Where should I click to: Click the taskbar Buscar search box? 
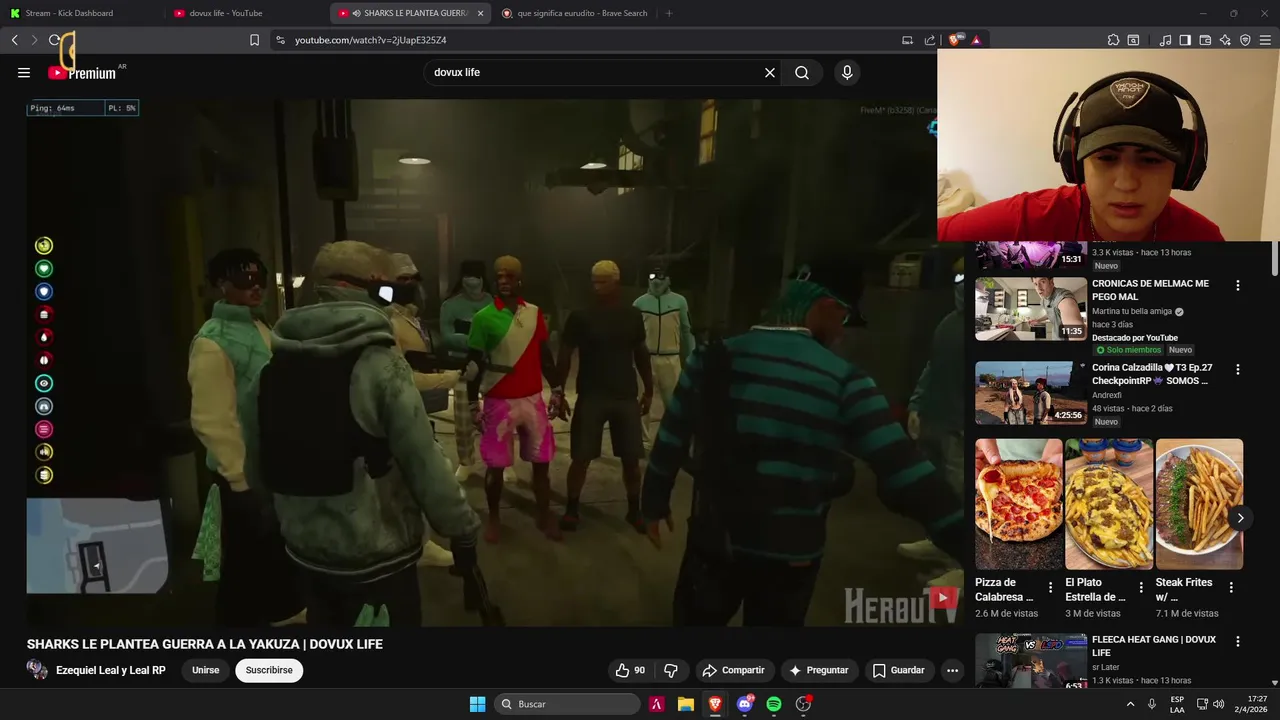coord(568,704)
